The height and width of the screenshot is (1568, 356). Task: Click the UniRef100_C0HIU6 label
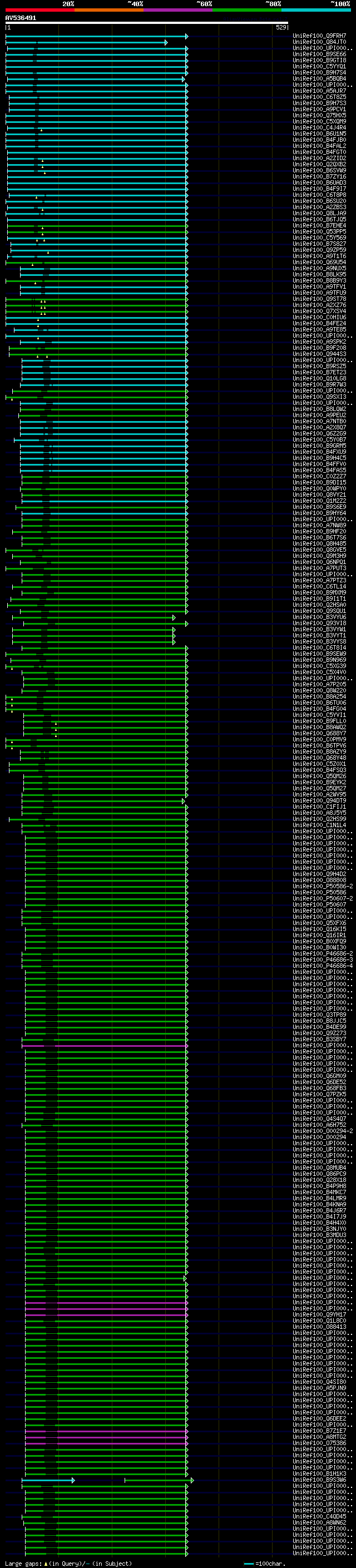click(x=319, y=317)
